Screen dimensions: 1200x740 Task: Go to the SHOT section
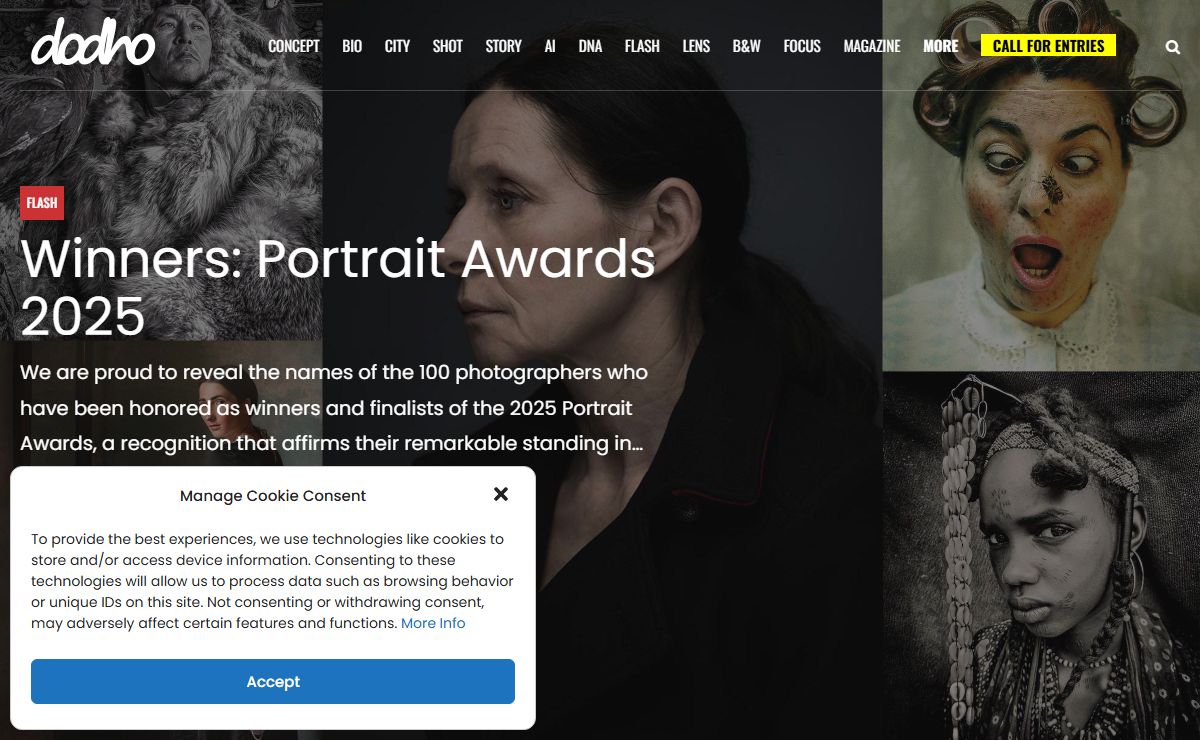pyautogui.click(x=447, y=46)
